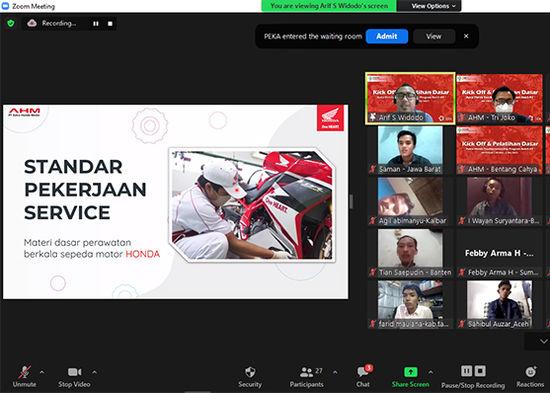Click the green encryption shield icon
This screenshot has width=550, height=393.
coord(11,24)
